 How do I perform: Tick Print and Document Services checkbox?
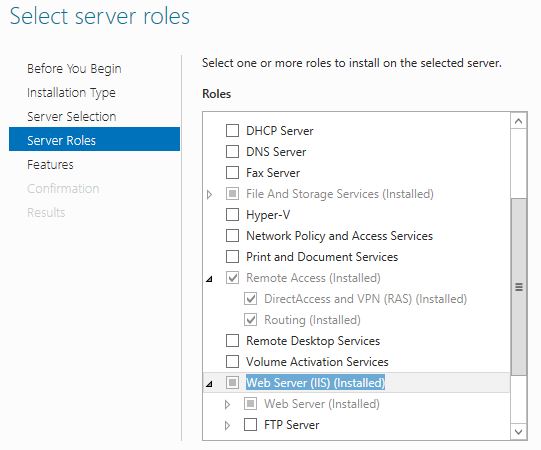click(232, 257)
